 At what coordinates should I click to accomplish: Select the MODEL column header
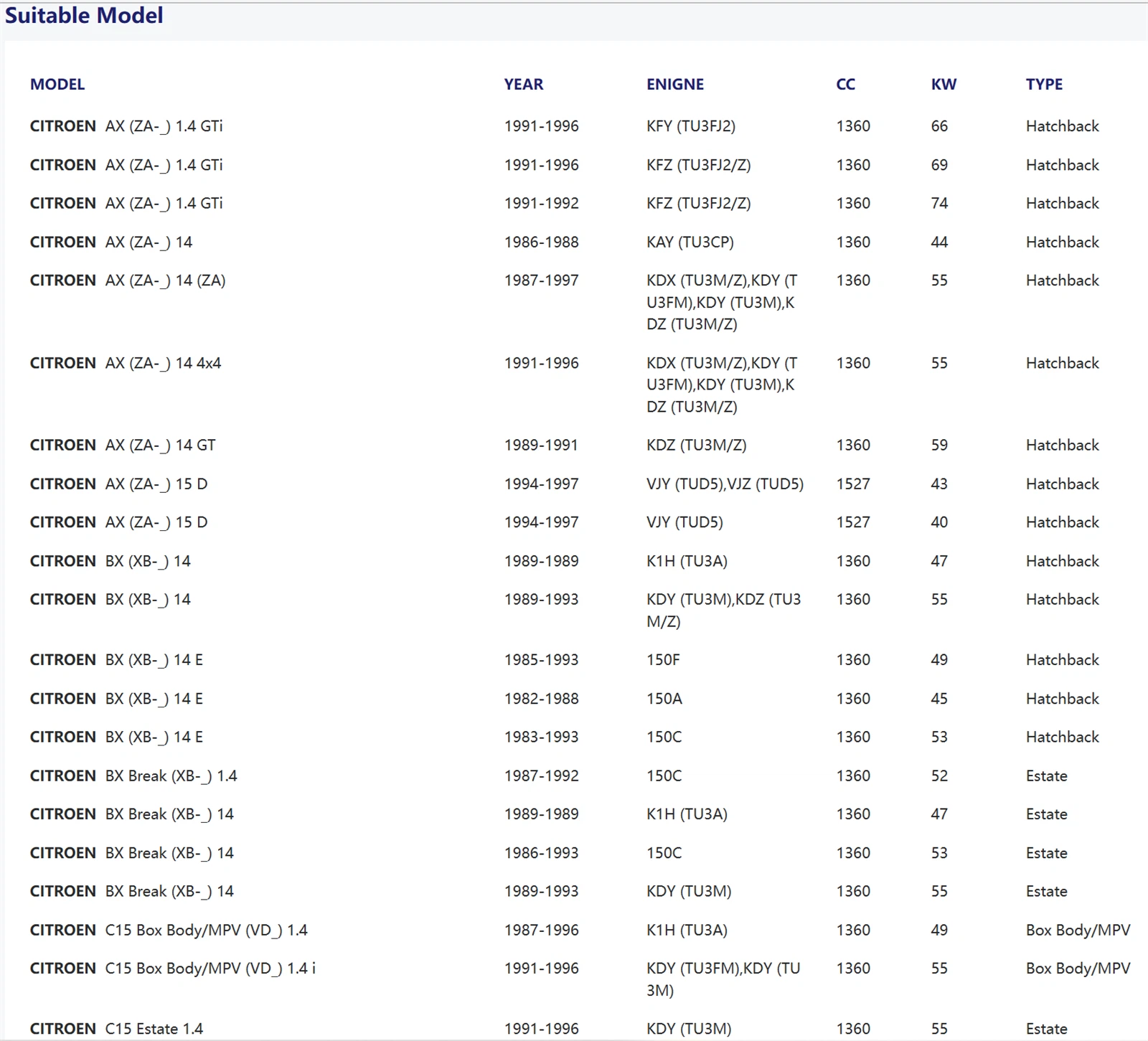(x=57, y=84)
